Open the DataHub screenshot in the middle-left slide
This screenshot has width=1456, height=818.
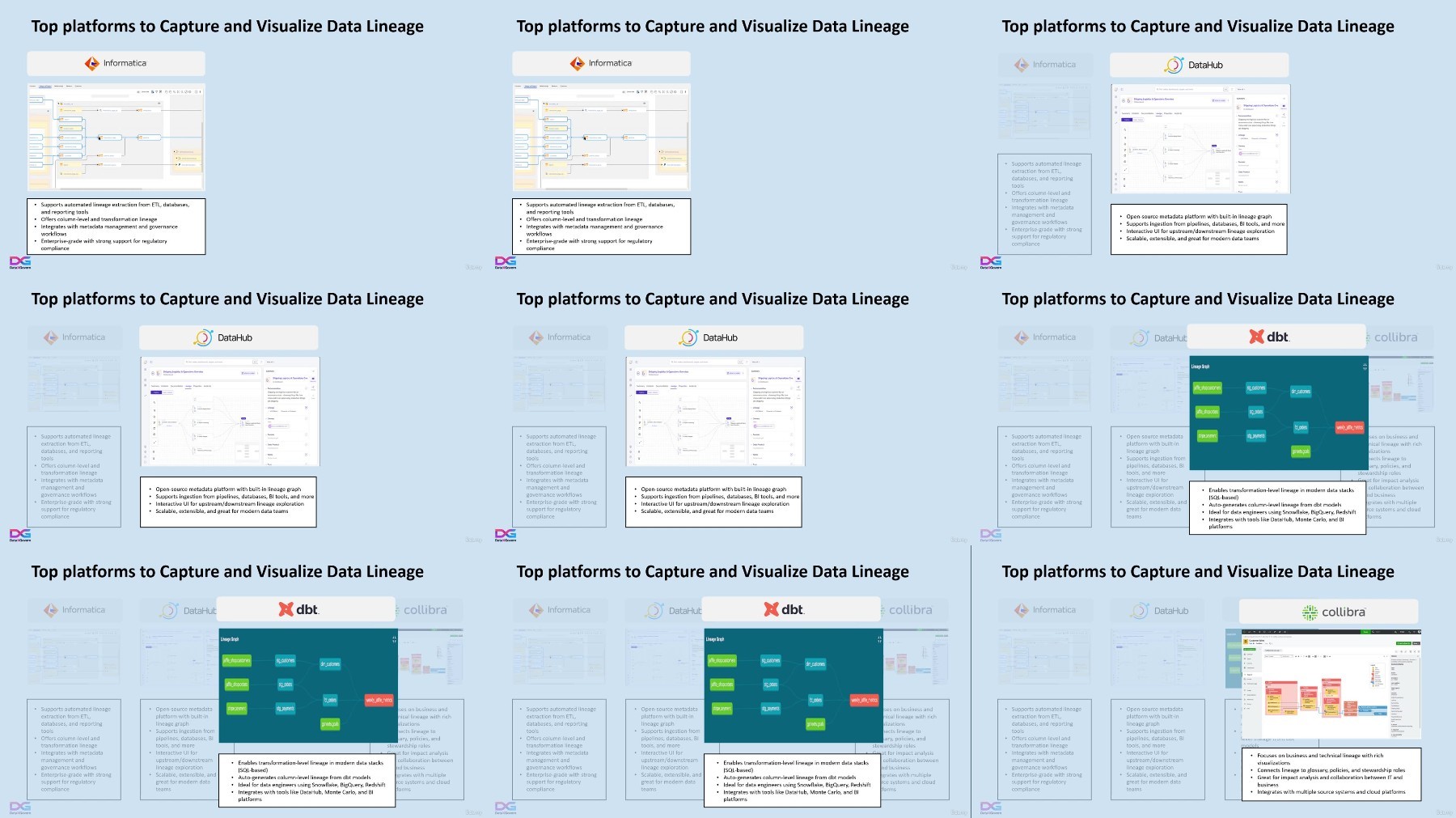[x=230, y=411]
